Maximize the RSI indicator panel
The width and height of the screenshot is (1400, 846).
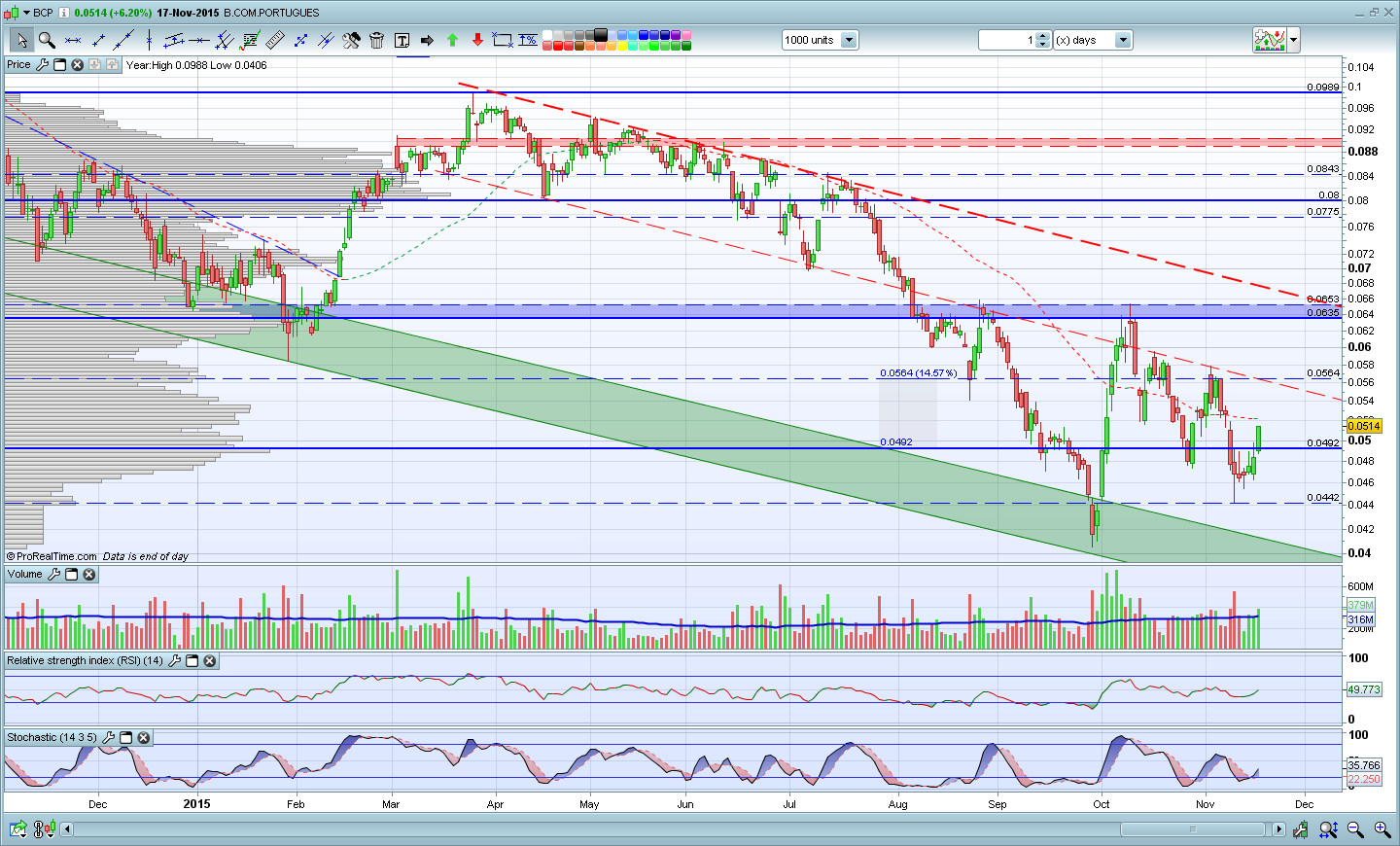tap(192, 661)
